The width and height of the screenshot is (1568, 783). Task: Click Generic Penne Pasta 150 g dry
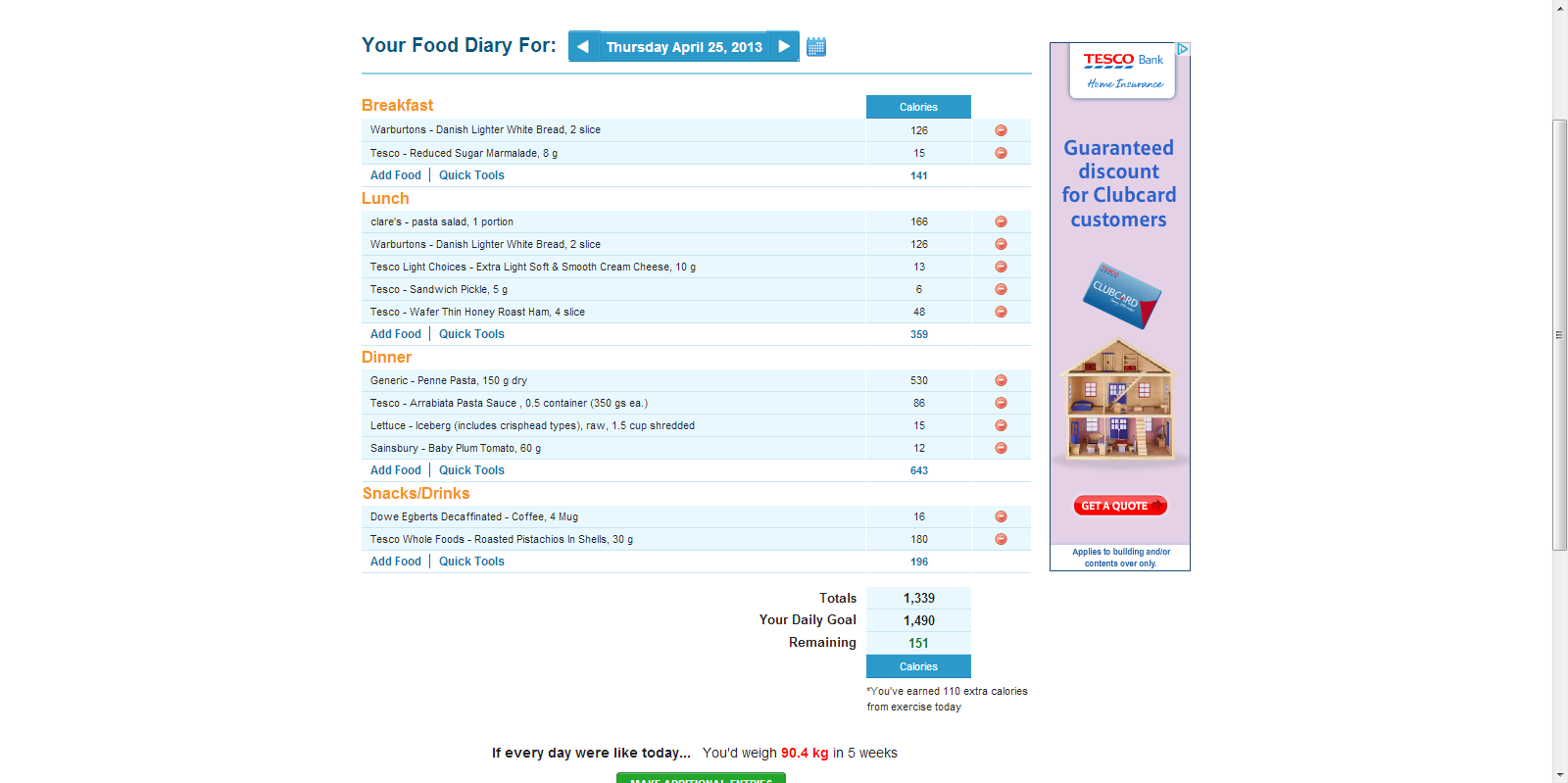pos(449,380)
